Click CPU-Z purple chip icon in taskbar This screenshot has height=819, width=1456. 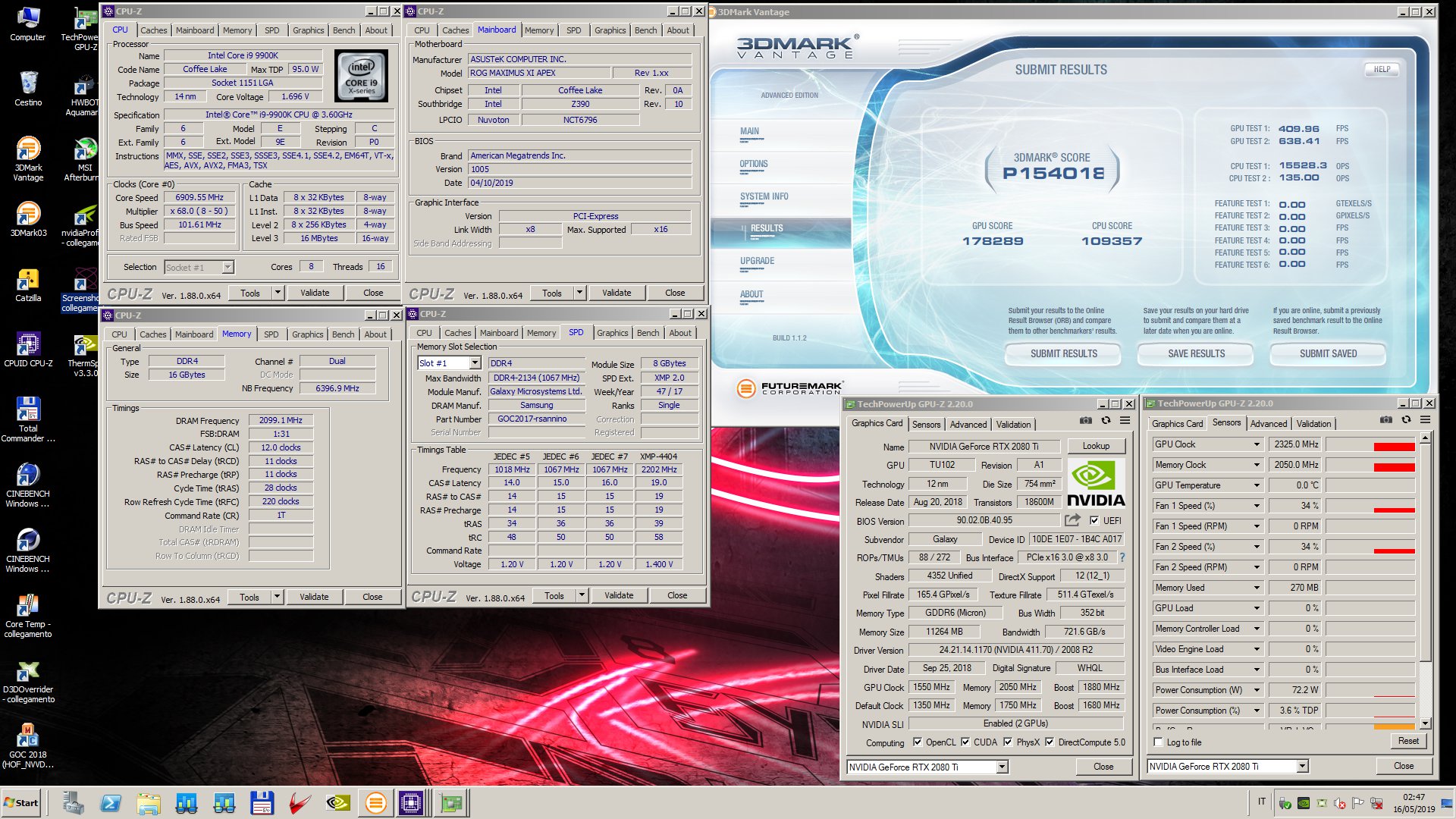click(x=411, y=803)
